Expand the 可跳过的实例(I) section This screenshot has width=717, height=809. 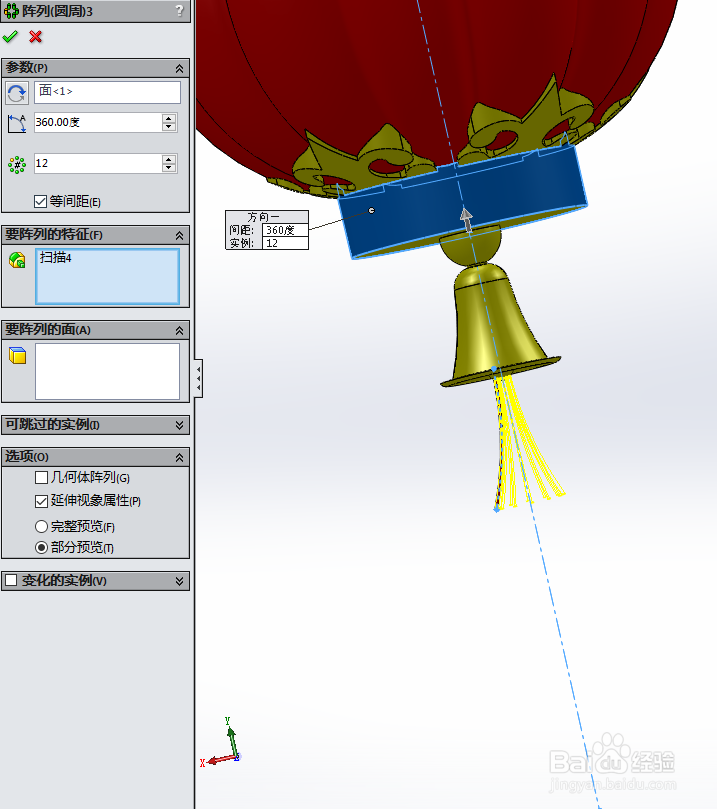[179, 425]
